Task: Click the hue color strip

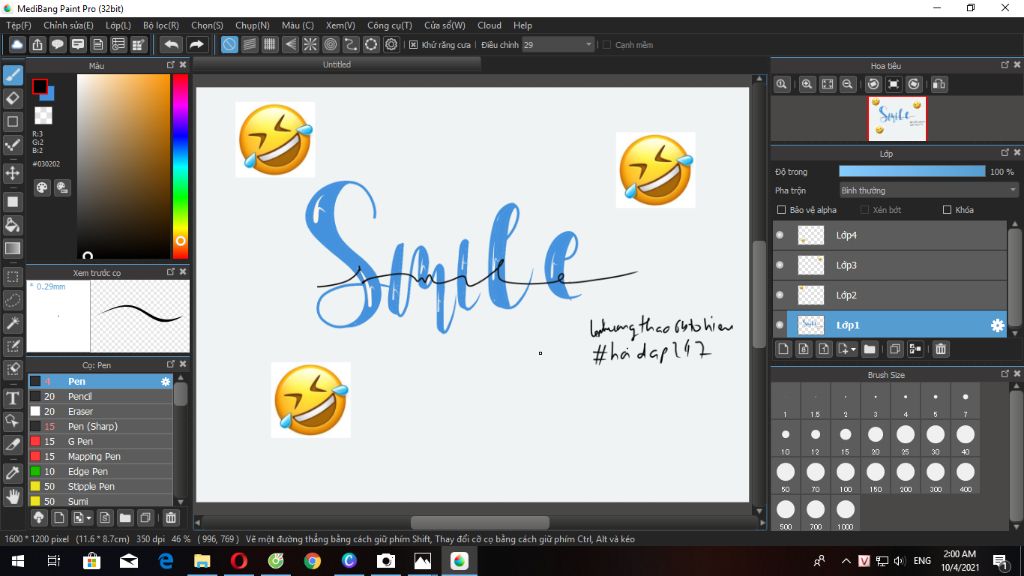Action: (x=180, y=166)
